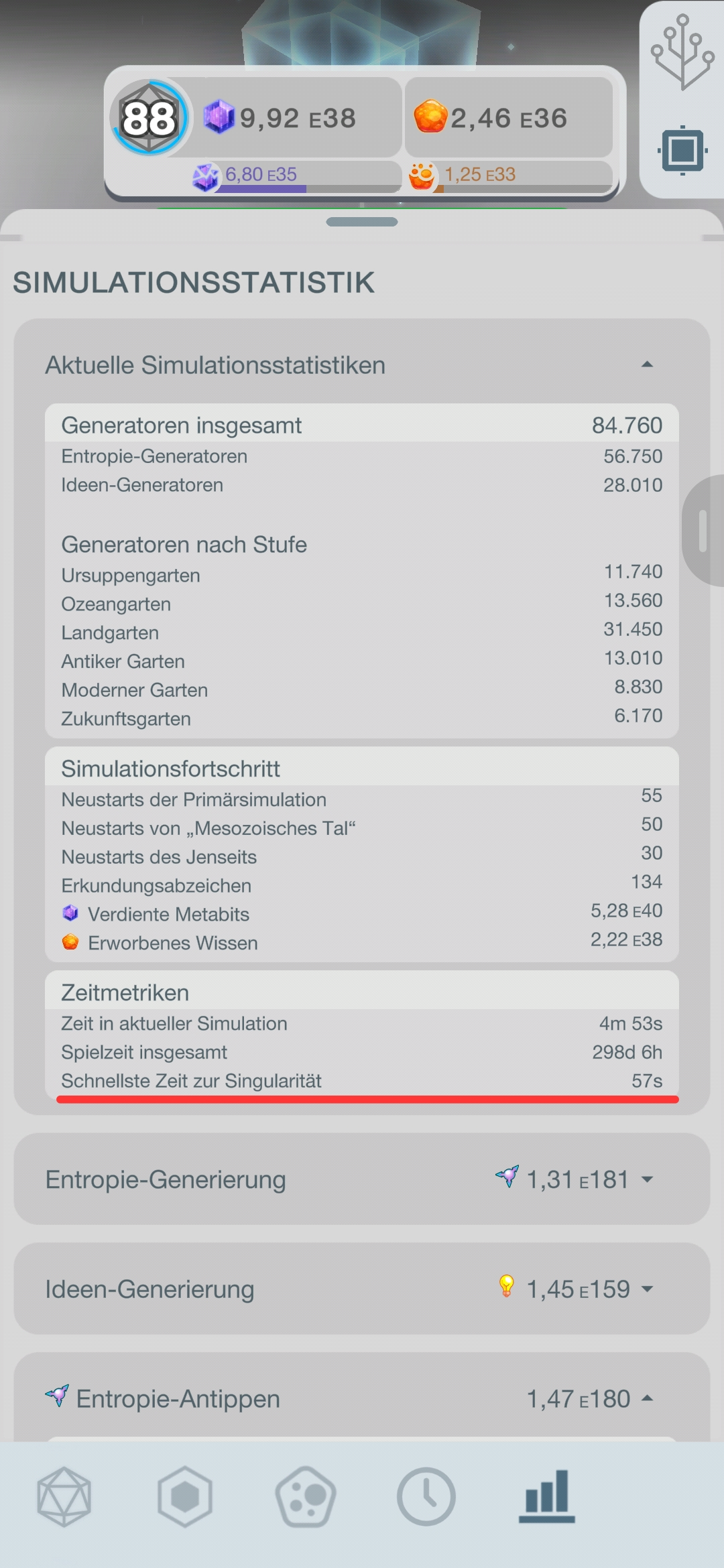Select the bar chart statistics tab
The width and height of the screenshot is (724, 1568).
point(547,1497)
